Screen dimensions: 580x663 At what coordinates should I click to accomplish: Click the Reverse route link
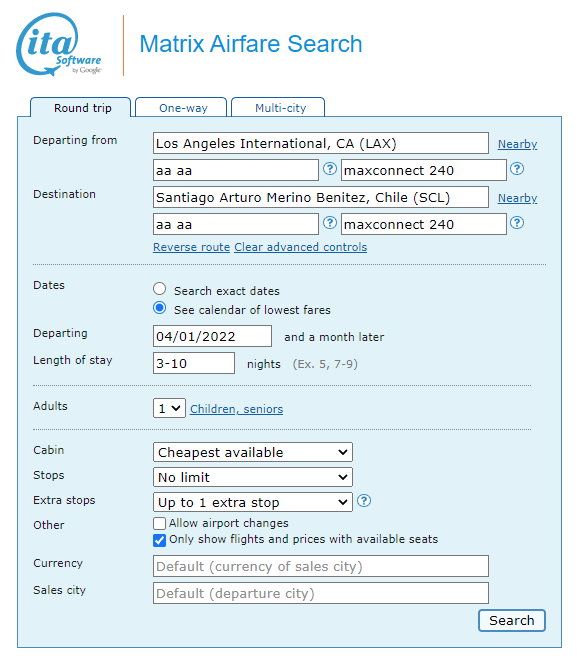pyautogui.click(x=191, y=247)
